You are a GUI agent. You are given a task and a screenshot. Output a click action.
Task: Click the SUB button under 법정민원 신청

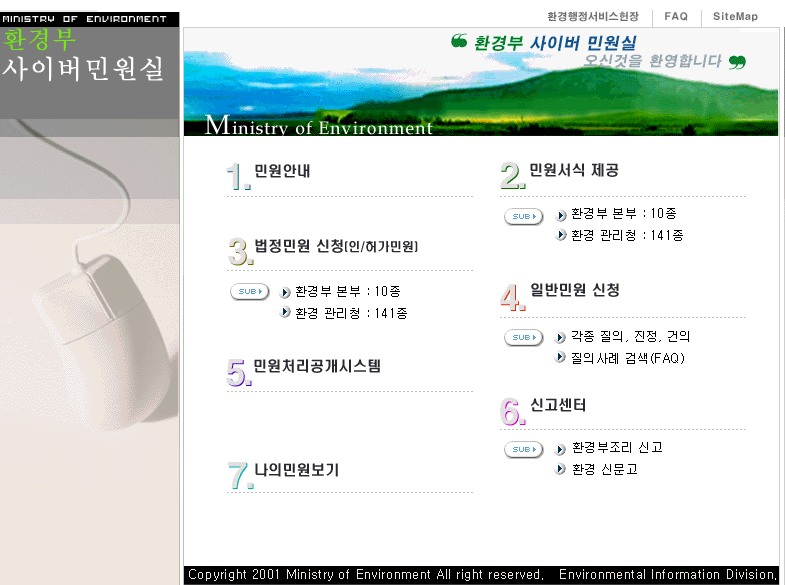(x=250, y=291)
